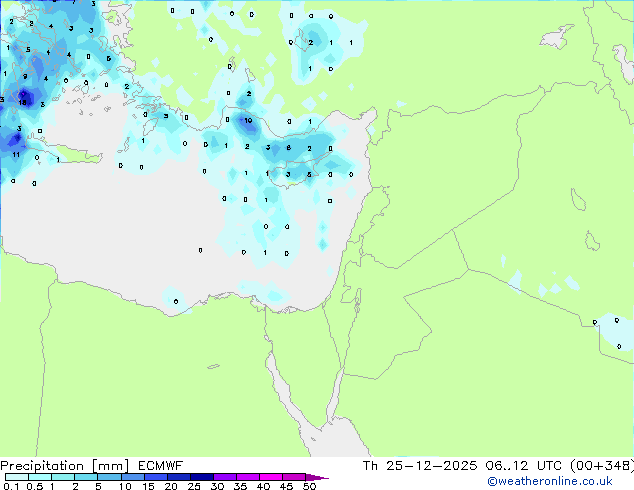This screenshot has height=490, width=634.
Task: Click the 30–35 mm purple legend swatch
Action: pyautogui.click(x=225, y=477)
